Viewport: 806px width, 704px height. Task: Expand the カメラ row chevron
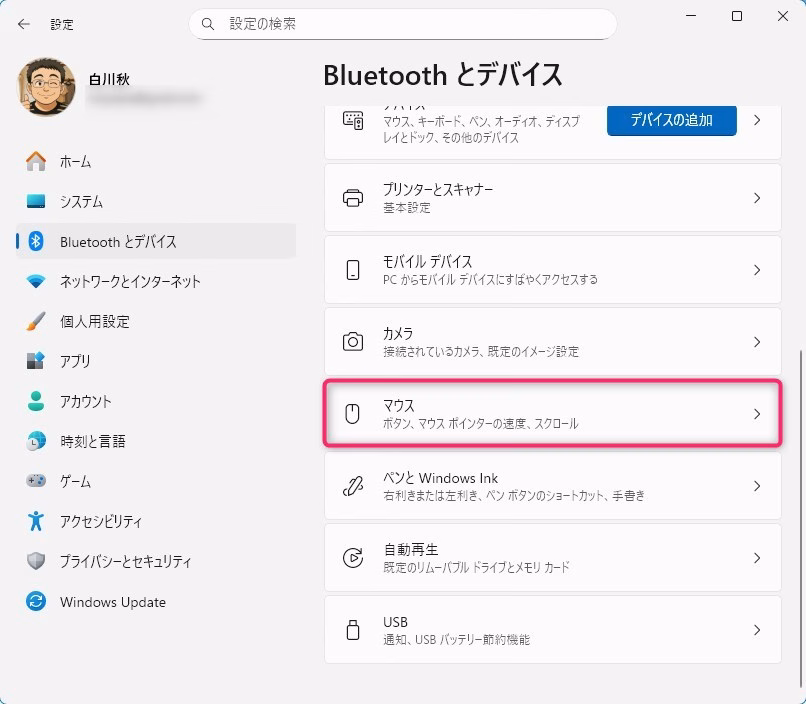coord(757,342)
